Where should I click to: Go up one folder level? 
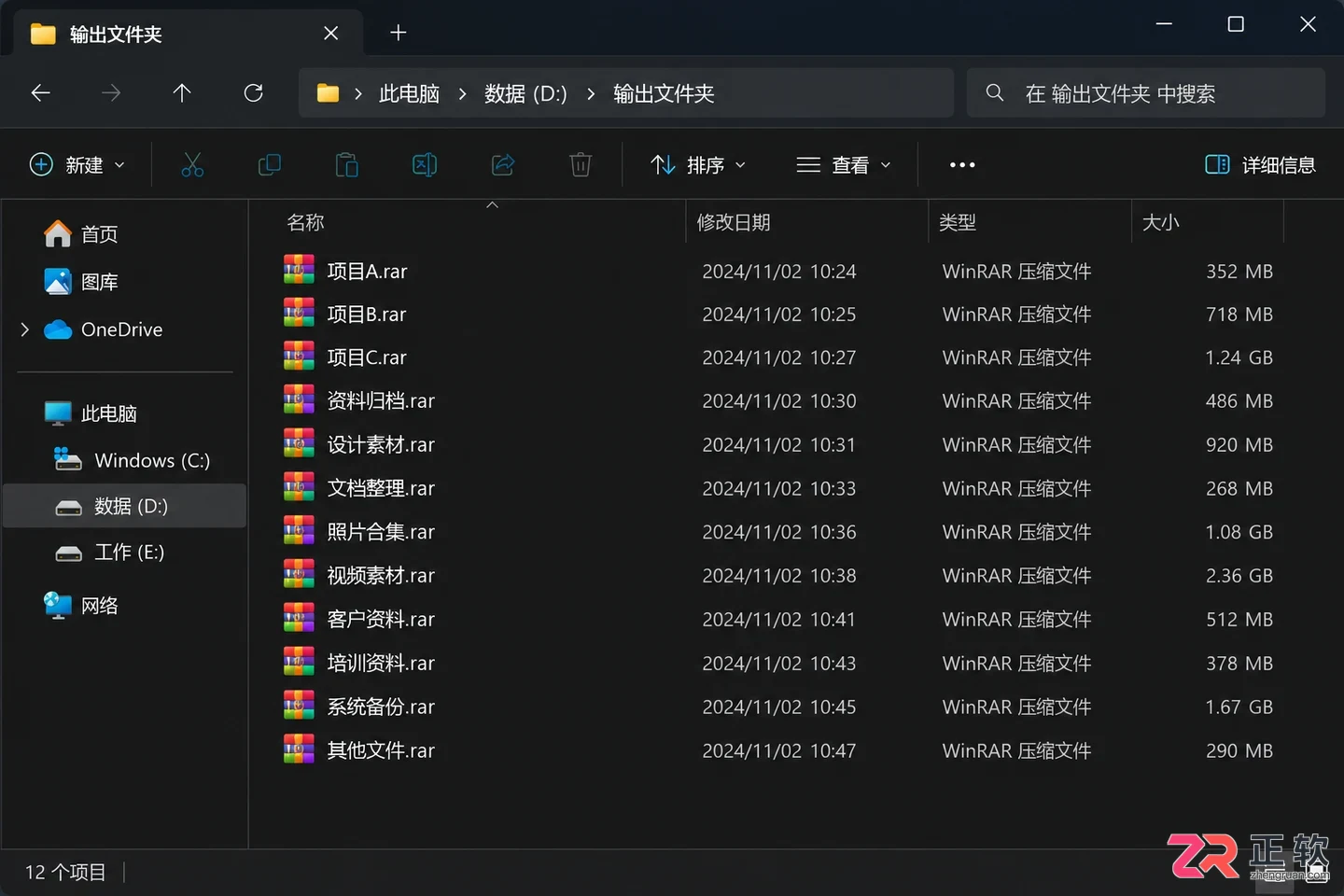tap(182, 93)
